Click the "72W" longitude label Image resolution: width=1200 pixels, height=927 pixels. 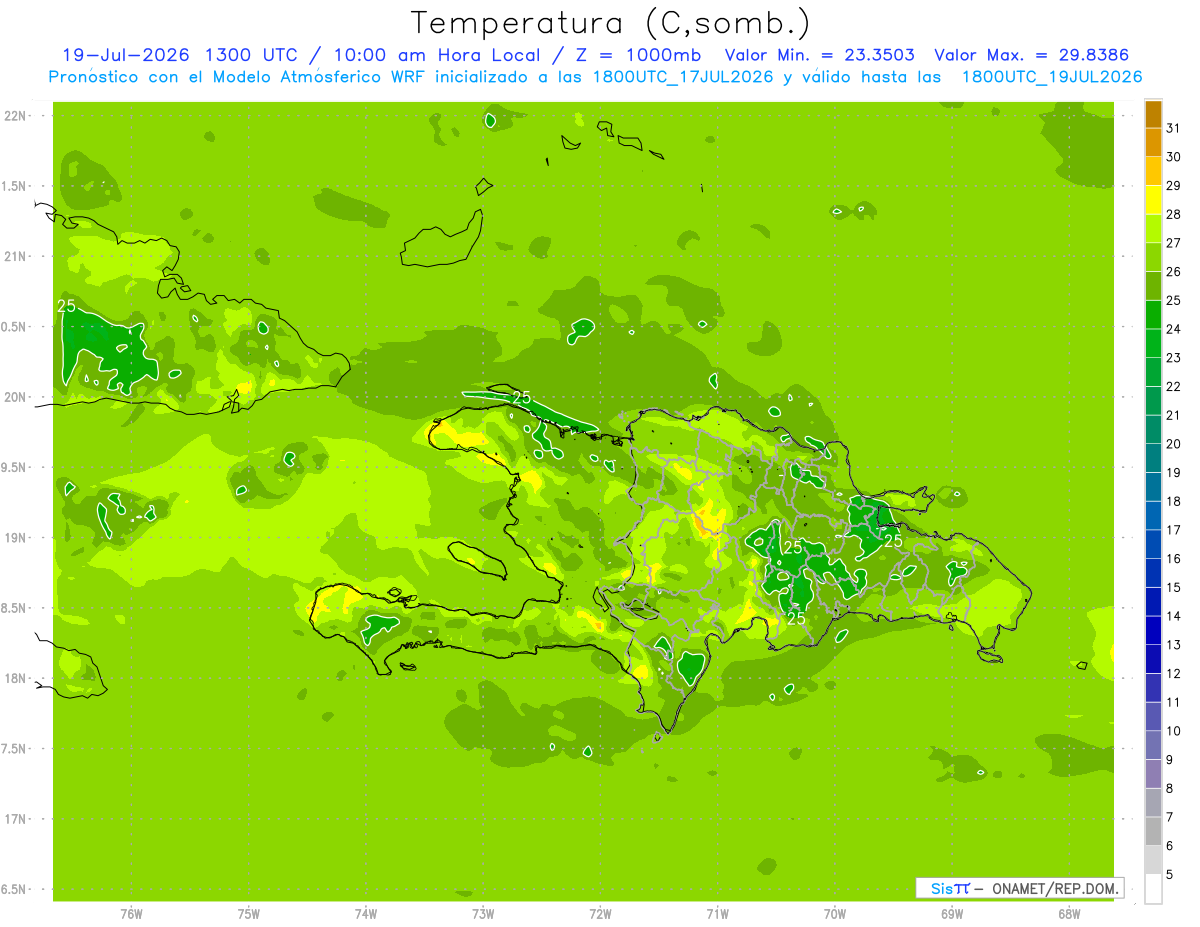(x=600, y=914)
